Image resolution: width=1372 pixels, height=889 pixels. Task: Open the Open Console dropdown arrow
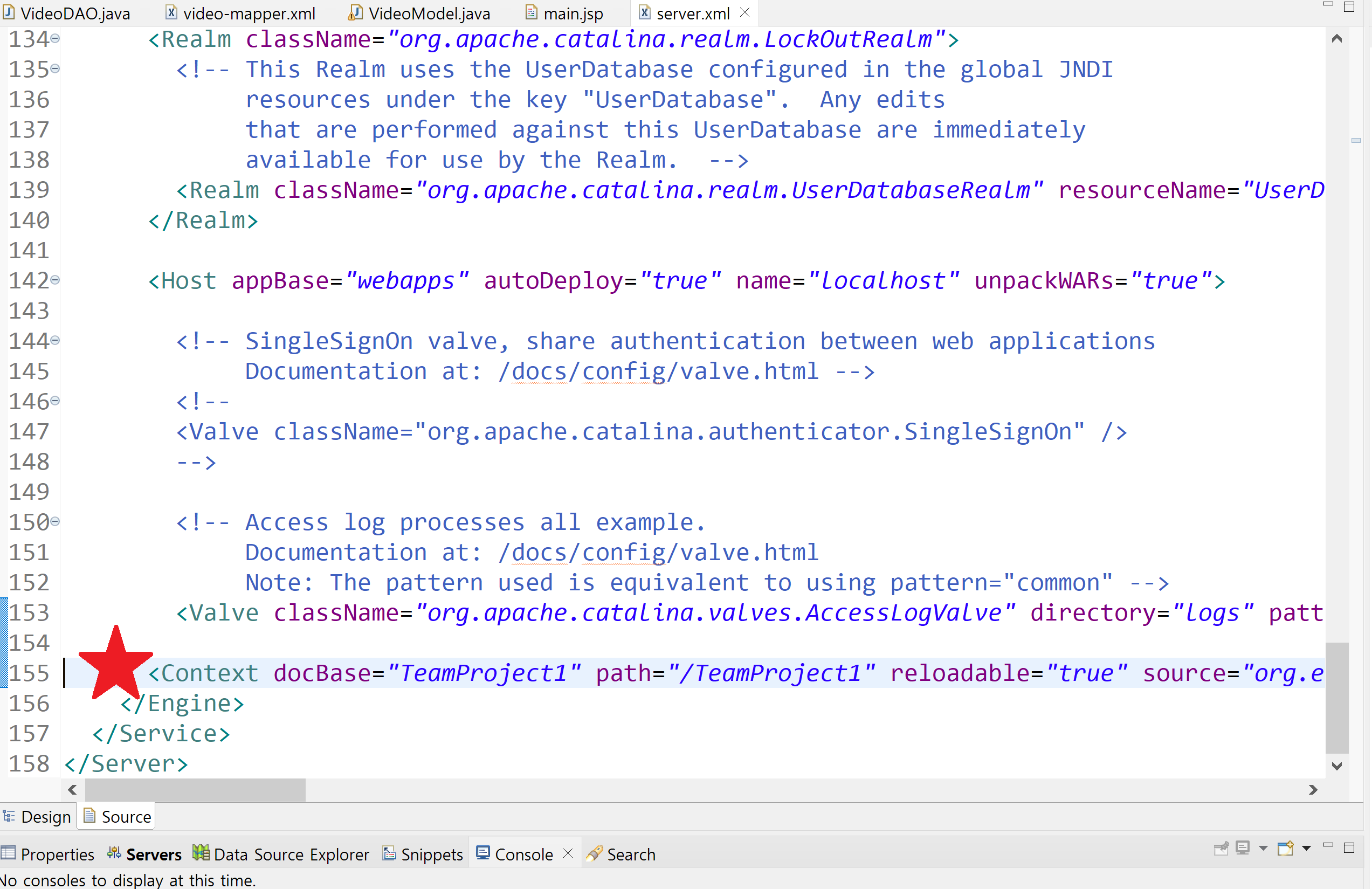click(1306, 848)
